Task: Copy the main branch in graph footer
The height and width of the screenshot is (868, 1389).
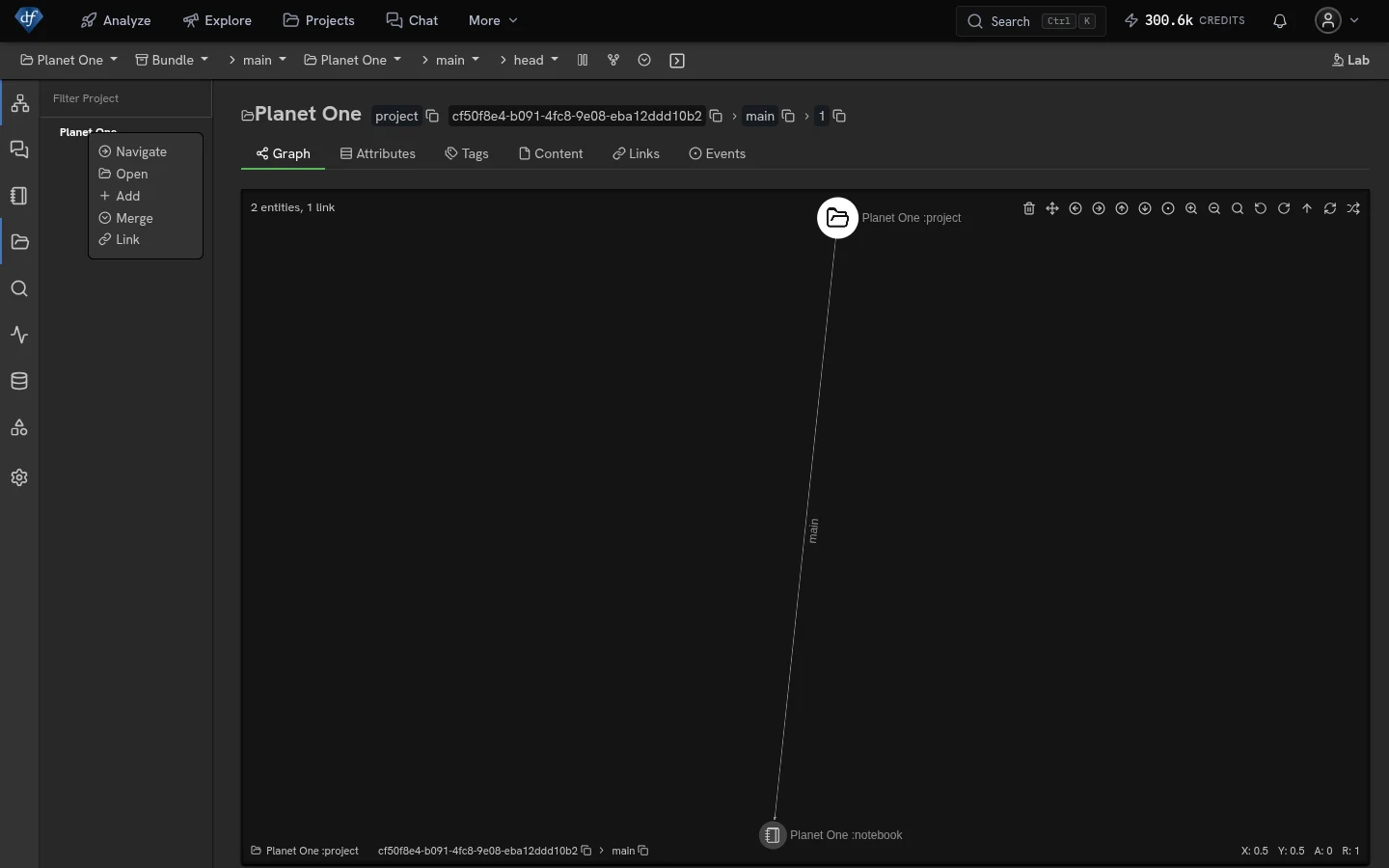Action: pos(643,851)
